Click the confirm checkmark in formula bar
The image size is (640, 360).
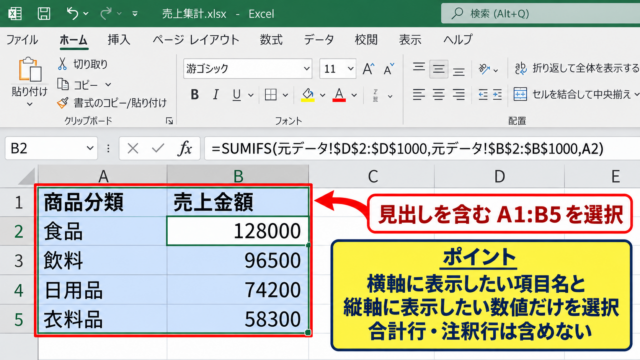[x=158, y=148]
